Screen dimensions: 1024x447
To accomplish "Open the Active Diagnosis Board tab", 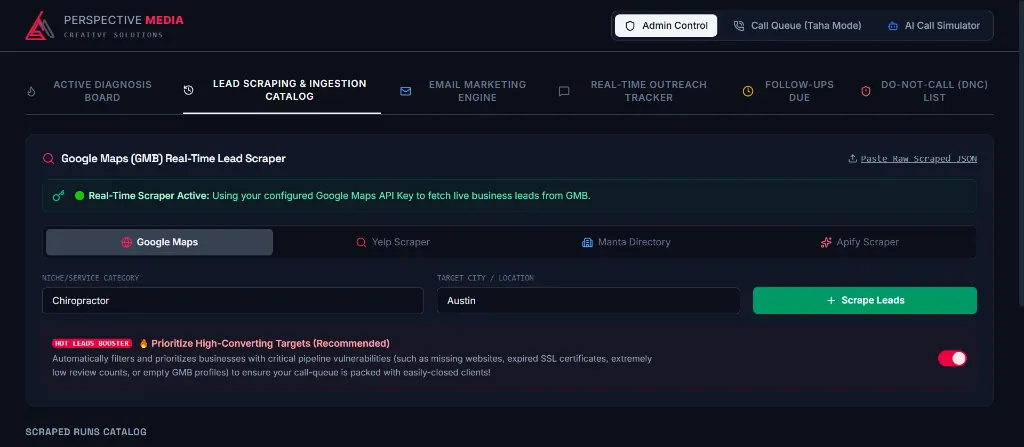I will [x=89, y=91].
